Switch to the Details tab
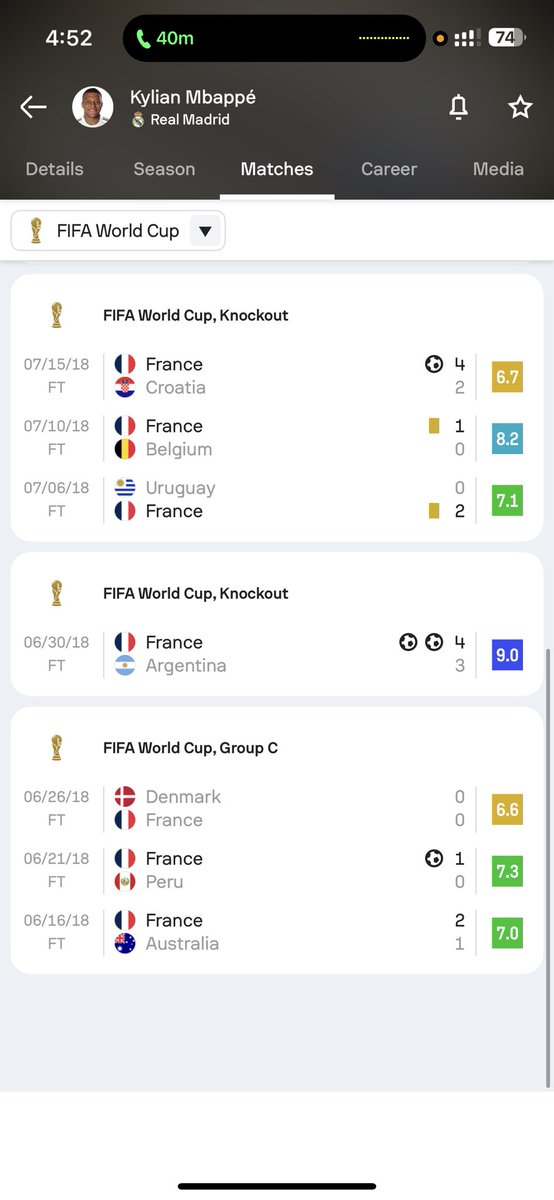The image size is (554, 1200). [54, 169]
